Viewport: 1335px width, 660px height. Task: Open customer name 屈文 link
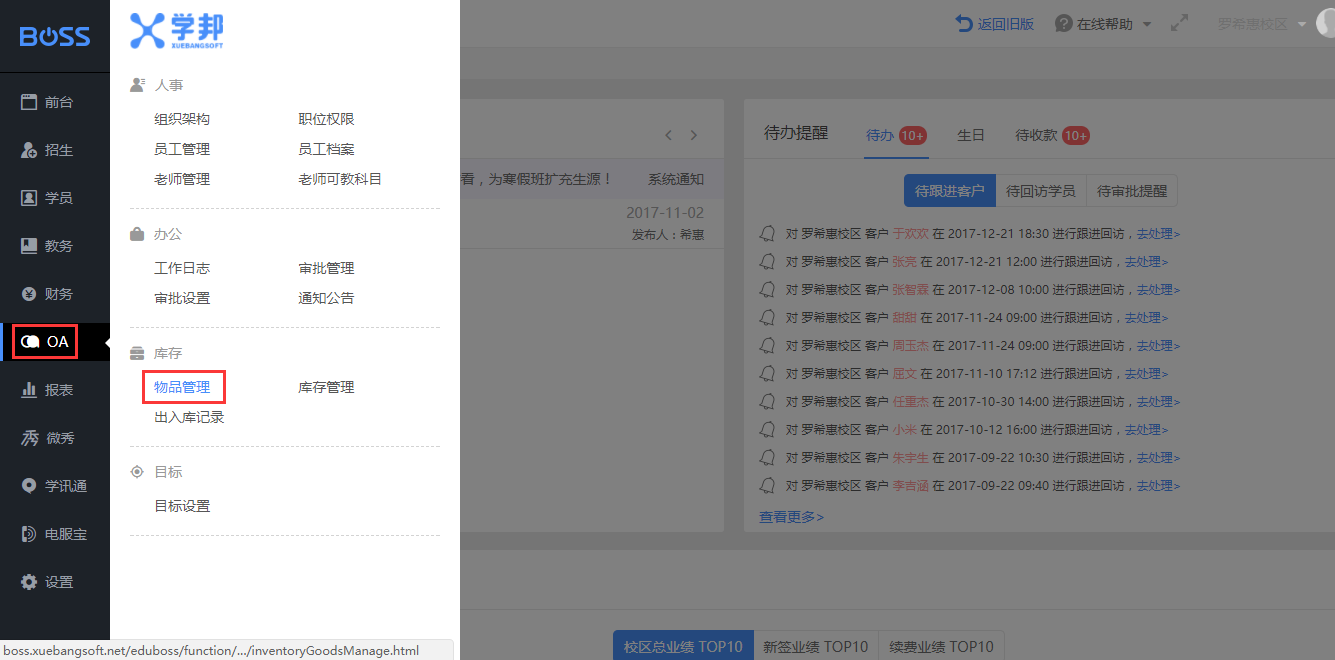coord(904,374)
